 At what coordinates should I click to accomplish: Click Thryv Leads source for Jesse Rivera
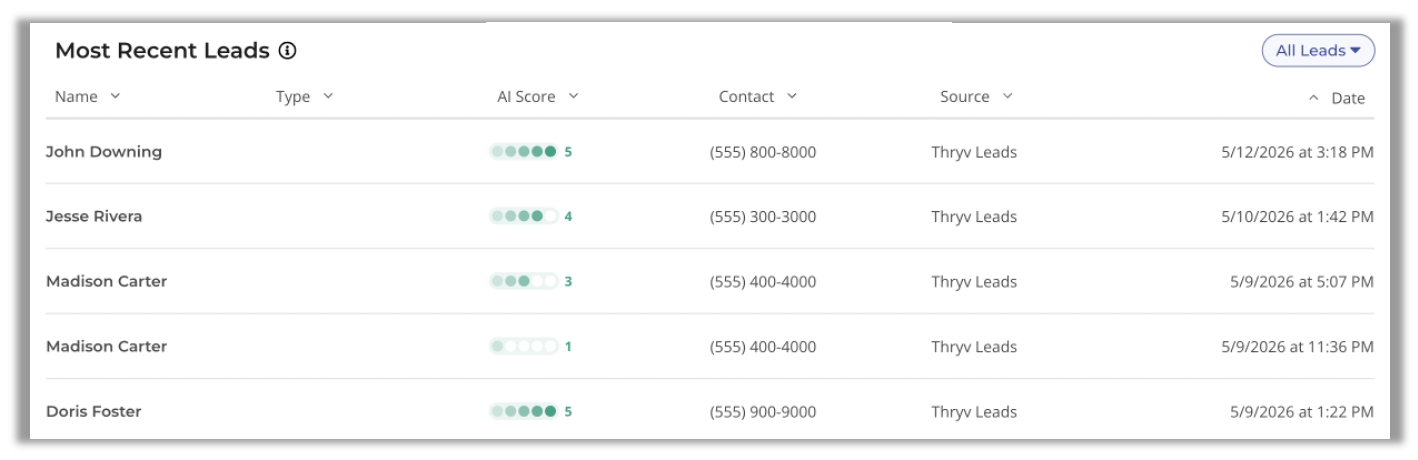click(974, 217)
